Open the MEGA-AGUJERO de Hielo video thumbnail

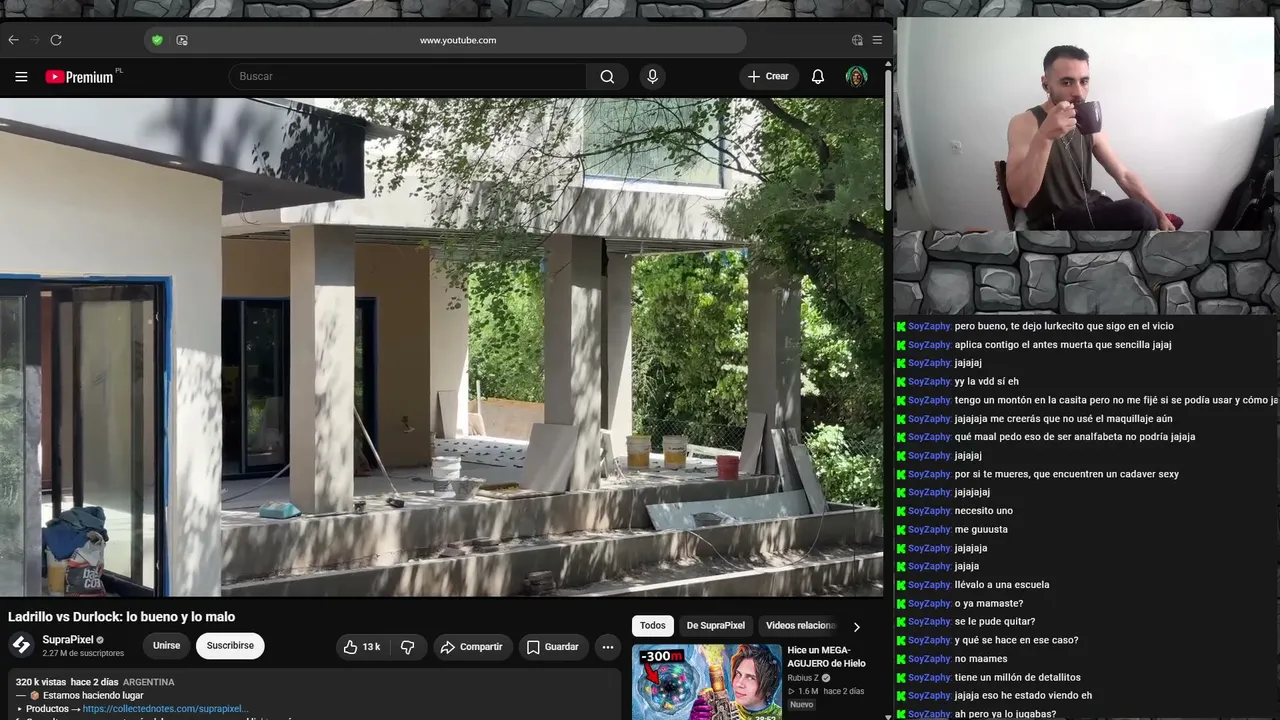707,682
